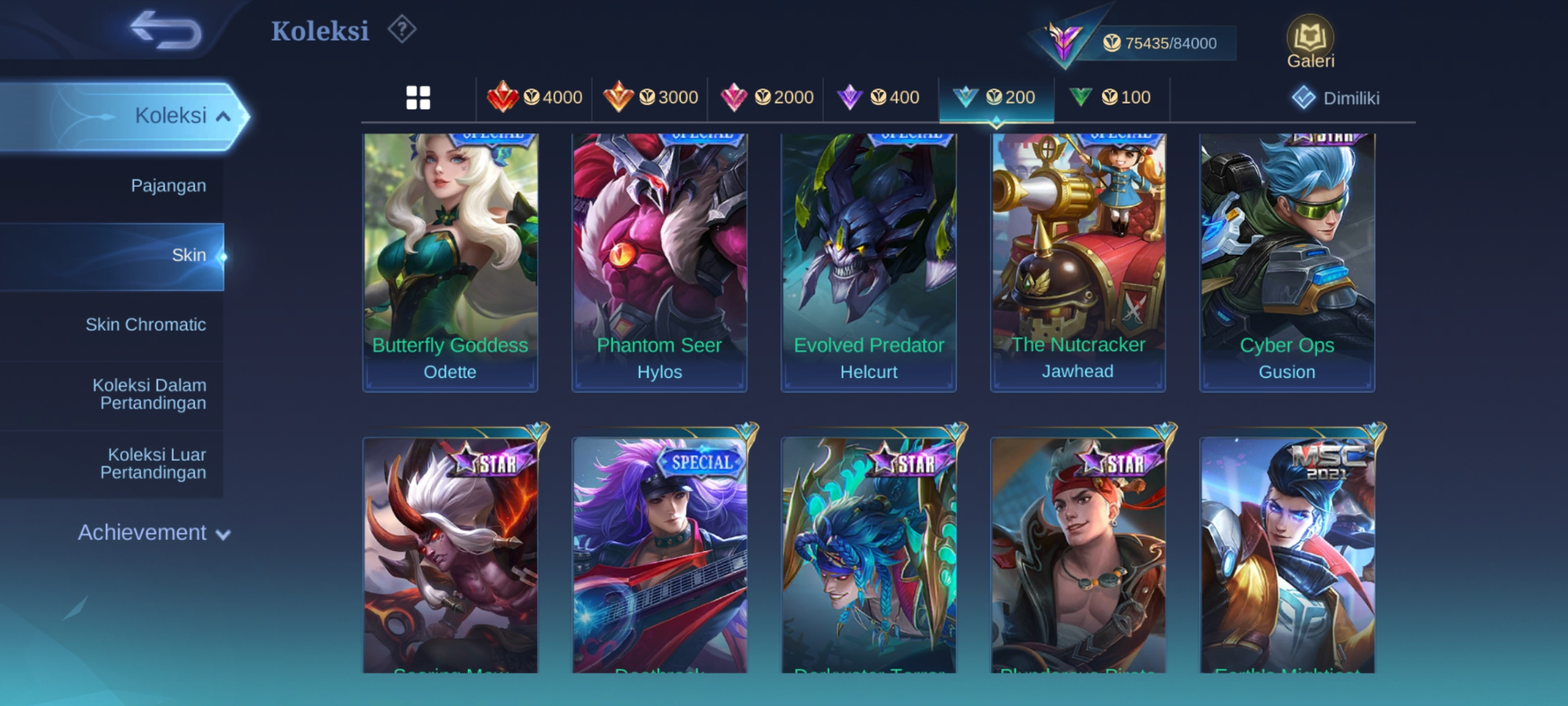Screen dimensions: 1568x706
Task: Open Cyber Ops Gusion skin card
Action: (1287, 263)
